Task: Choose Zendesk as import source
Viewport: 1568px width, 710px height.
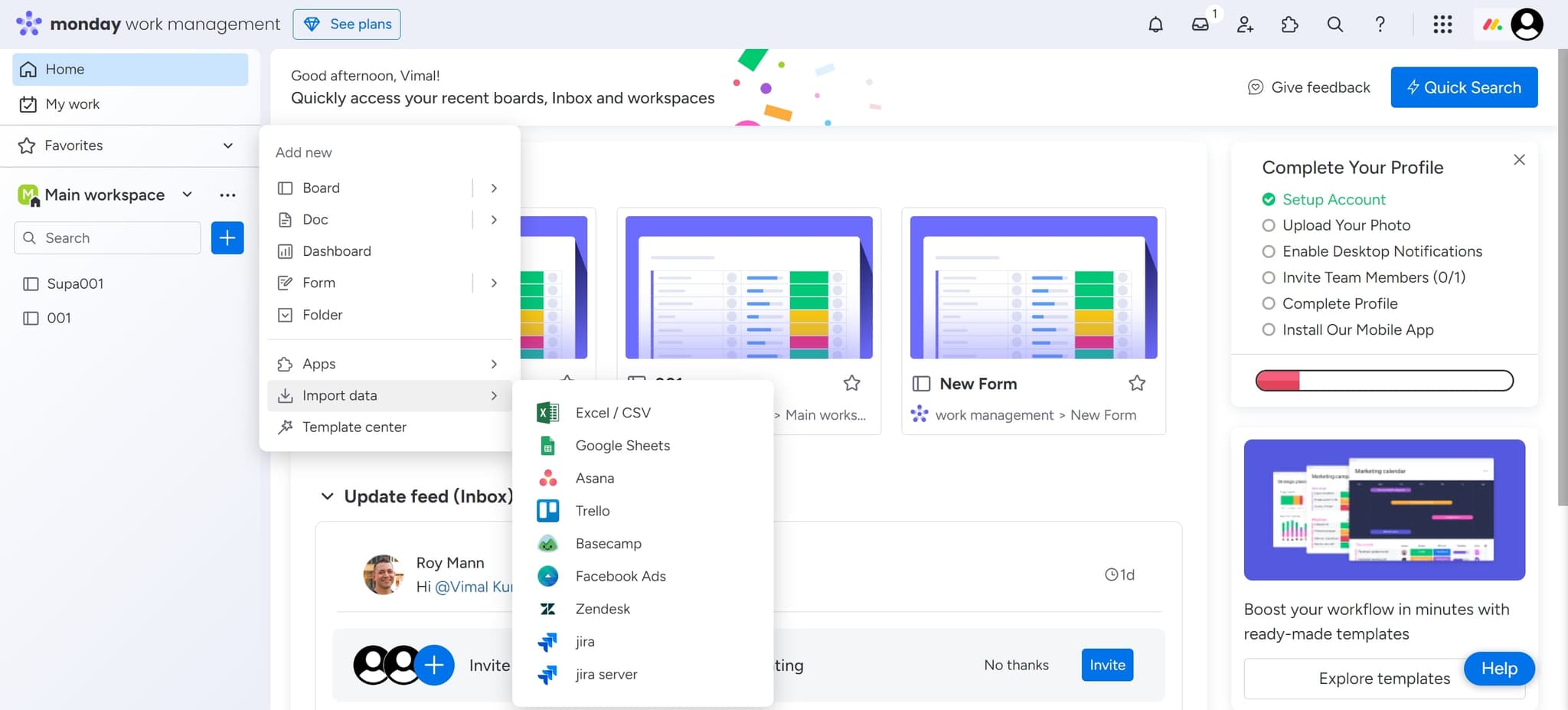Action: pyautogui.click(x=603, y=608)
